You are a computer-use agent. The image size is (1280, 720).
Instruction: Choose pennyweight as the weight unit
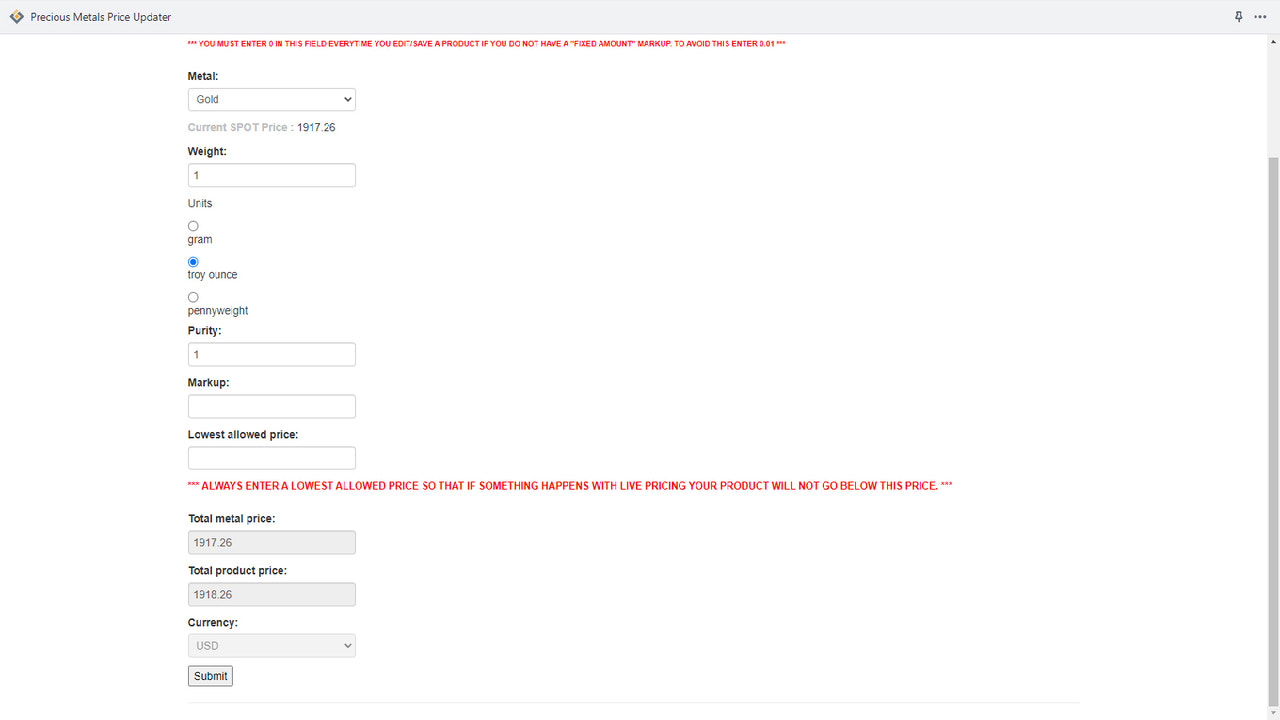click(x=193, y=297)
